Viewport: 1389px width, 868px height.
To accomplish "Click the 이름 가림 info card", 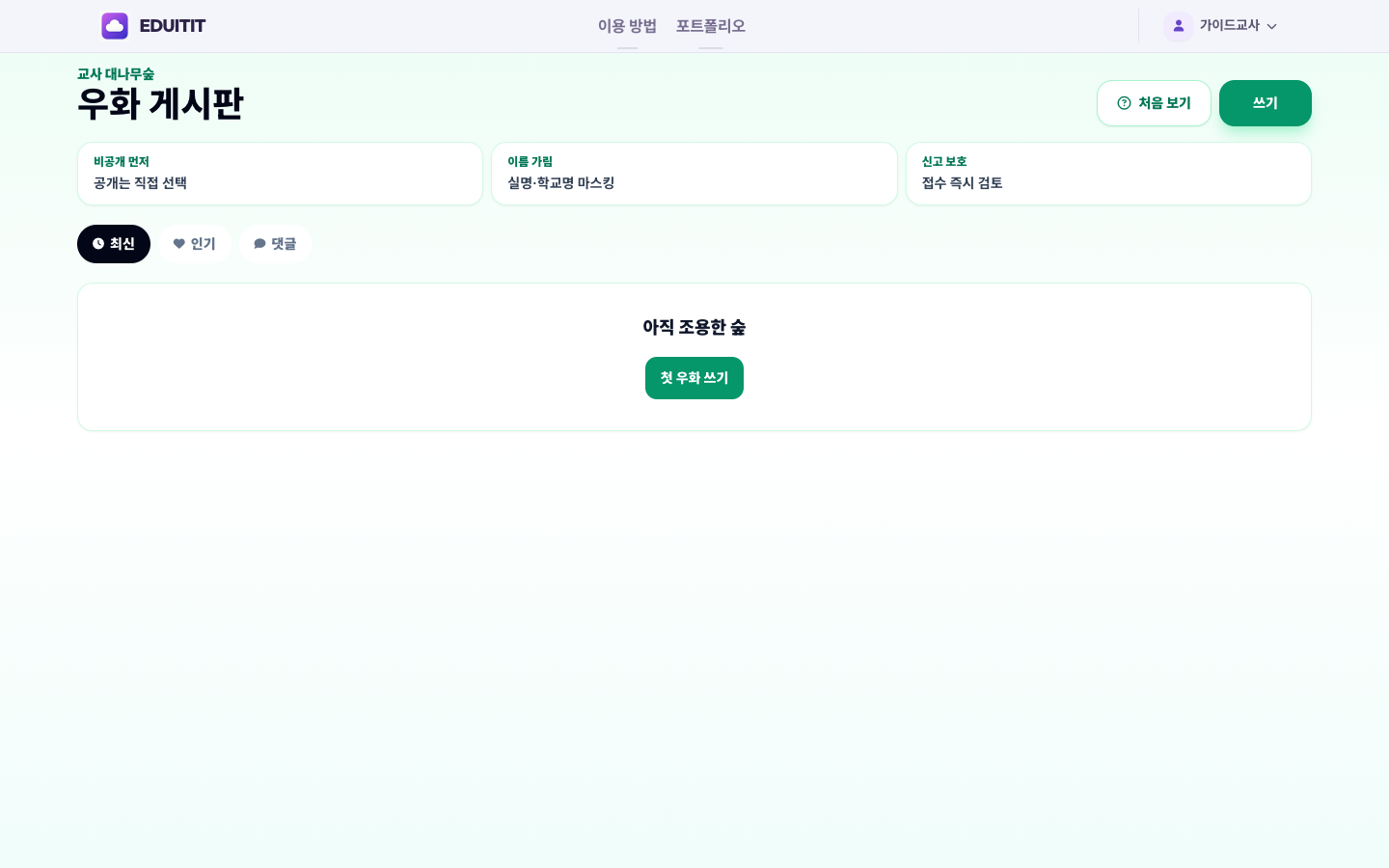I will tap(694, 174).
